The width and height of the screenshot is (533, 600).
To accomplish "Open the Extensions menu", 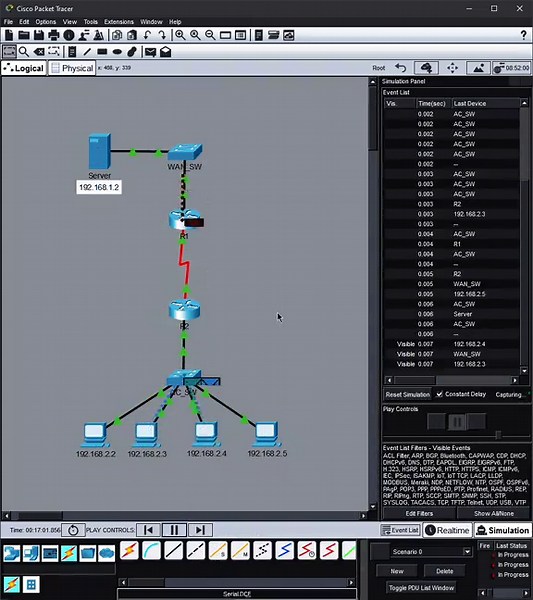I will pos(119,22).
